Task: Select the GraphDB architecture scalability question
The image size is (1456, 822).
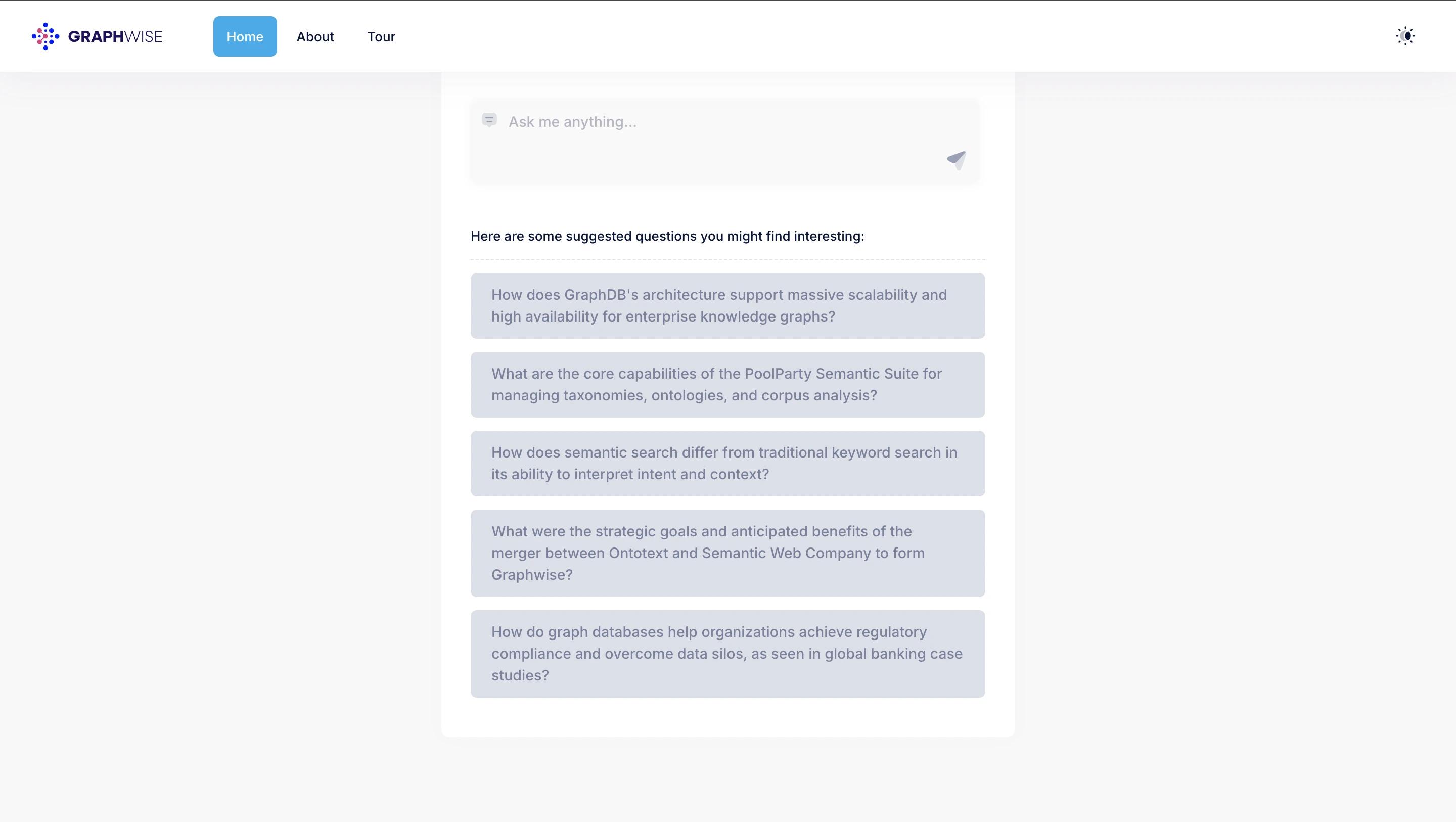Action: 727,306
